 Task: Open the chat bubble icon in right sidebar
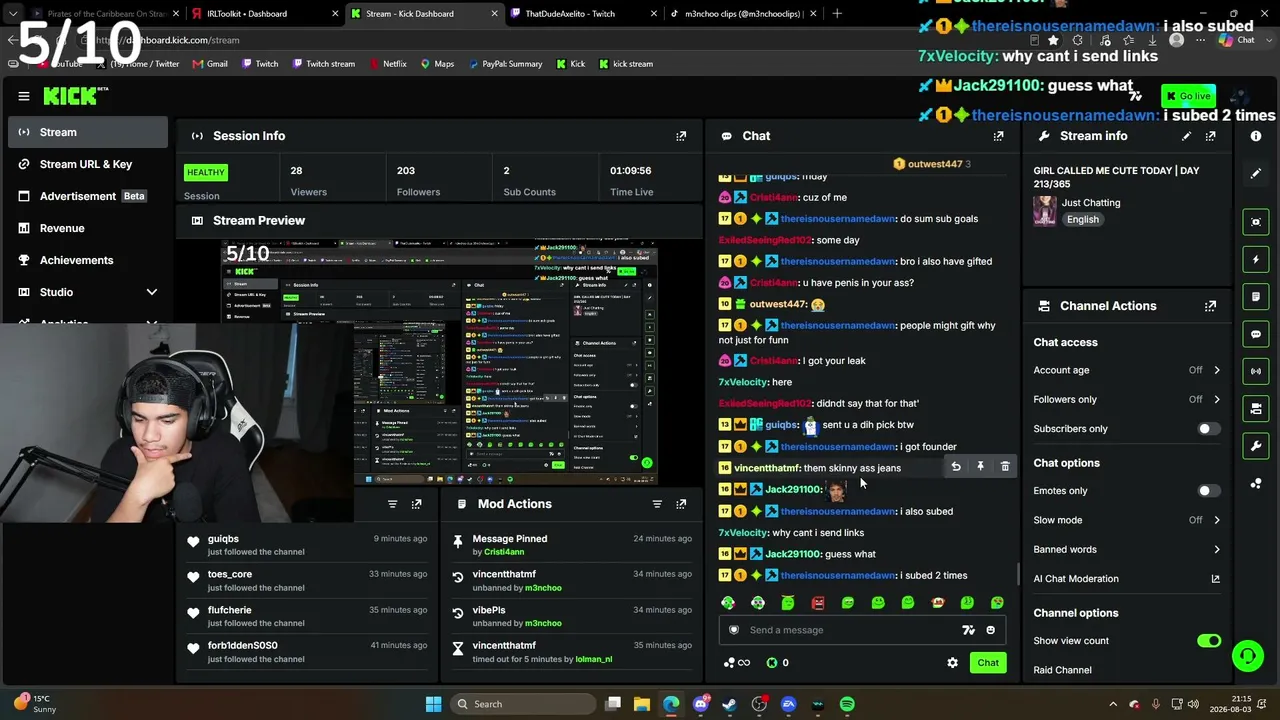tap(1256, 334)
